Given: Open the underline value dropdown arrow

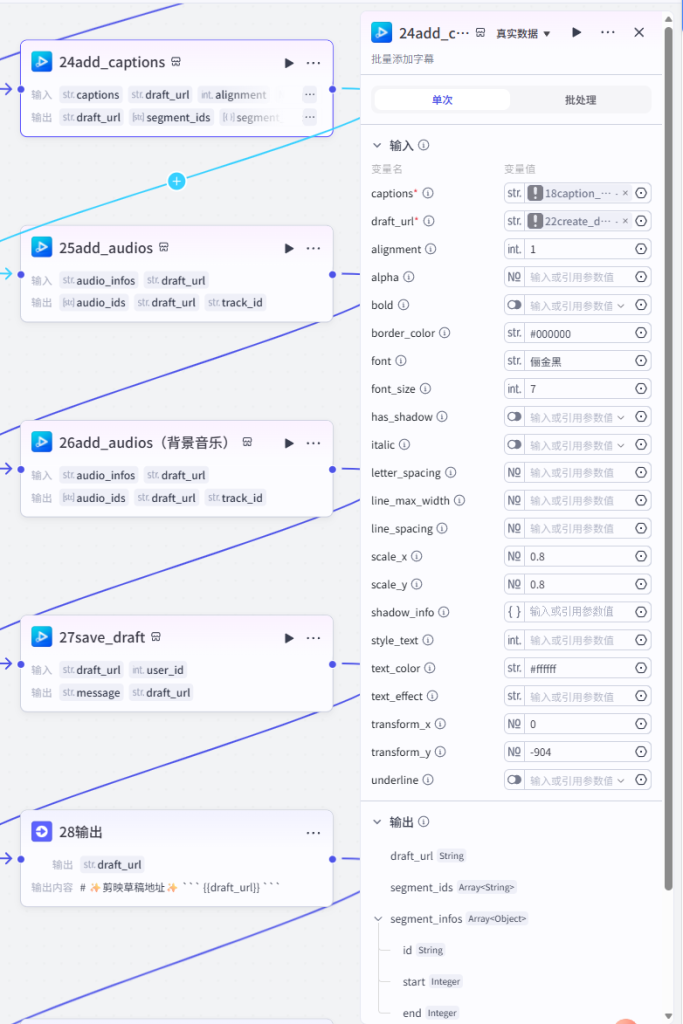Looking at the screenshot, I should point(621,780).
